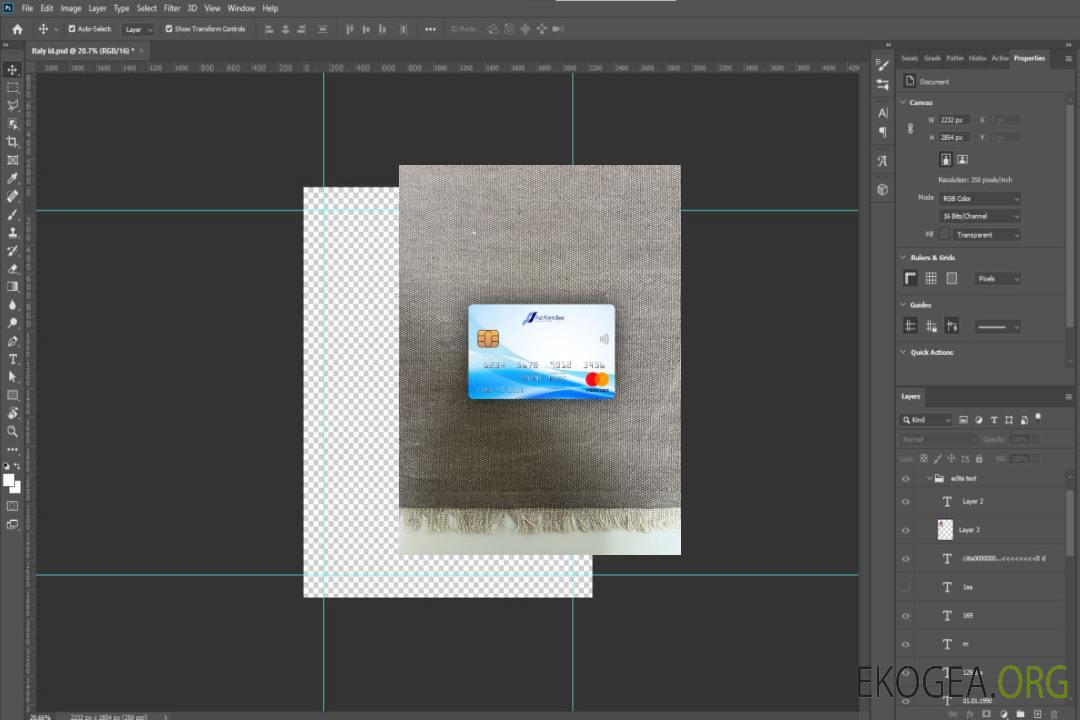Click the lock guides icon

[931, 326]
